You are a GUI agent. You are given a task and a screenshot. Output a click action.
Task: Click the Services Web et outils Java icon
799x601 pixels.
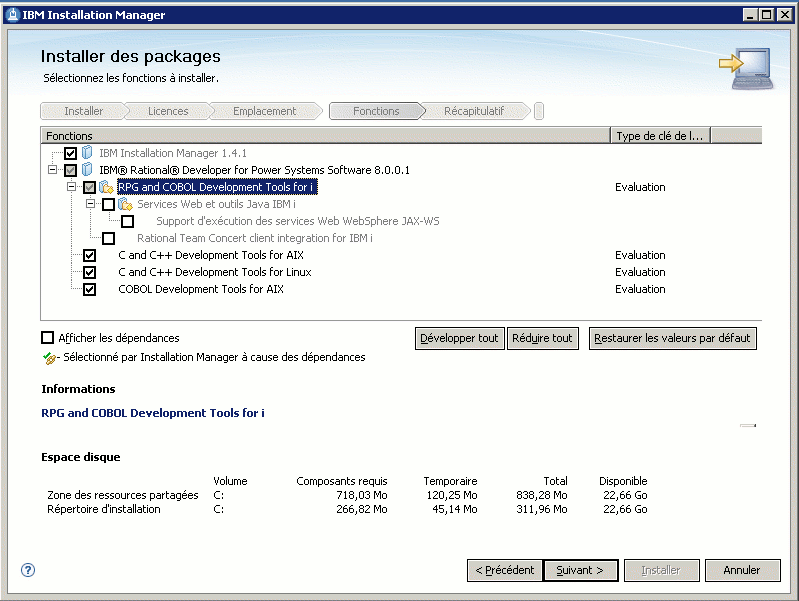(125, 204)
